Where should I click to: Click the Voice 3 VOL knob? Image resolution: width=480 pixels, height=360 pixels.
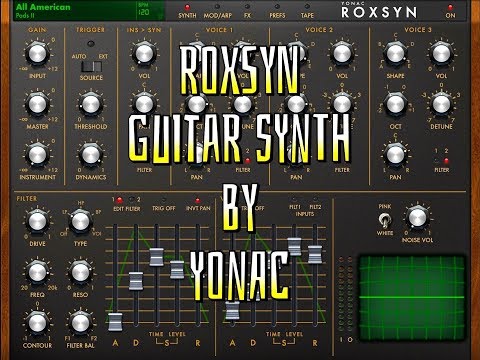click(x=441, y=53)
